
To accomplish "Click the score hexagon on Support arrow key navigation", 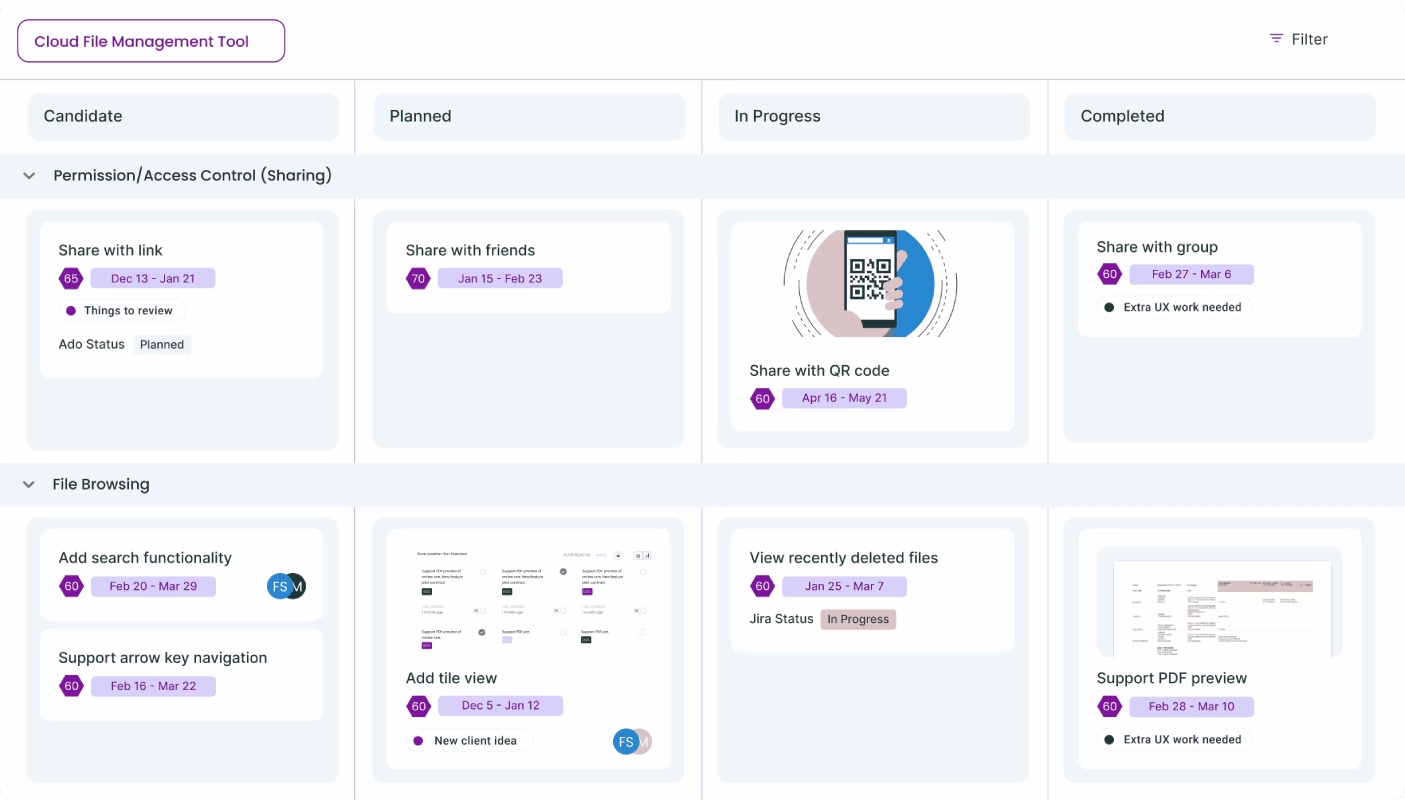I will tap(71, 686).
